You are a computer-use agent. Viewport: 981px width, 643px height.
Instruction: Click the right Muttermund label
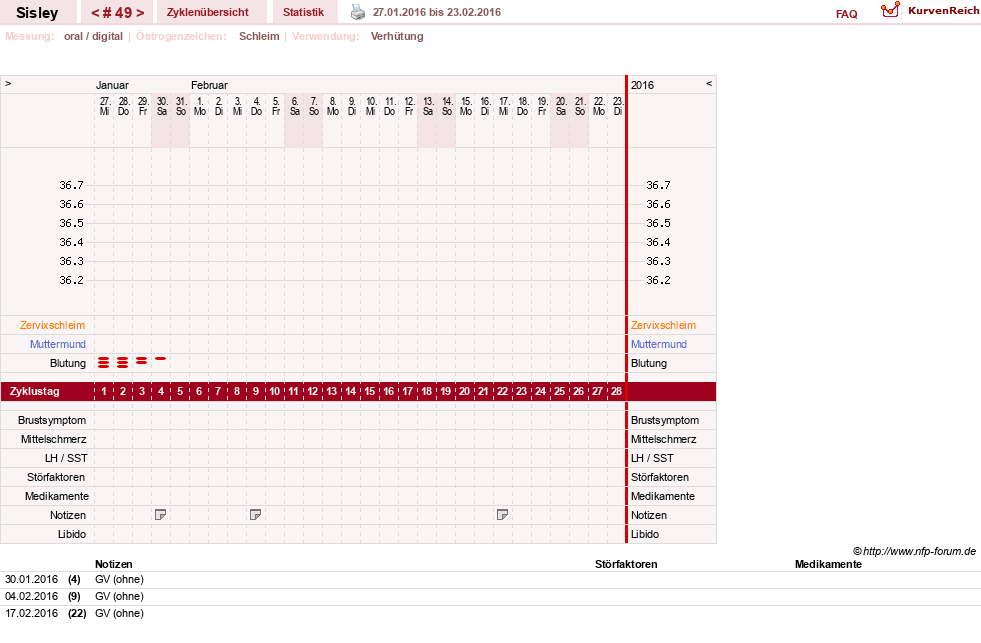[659, 344]
